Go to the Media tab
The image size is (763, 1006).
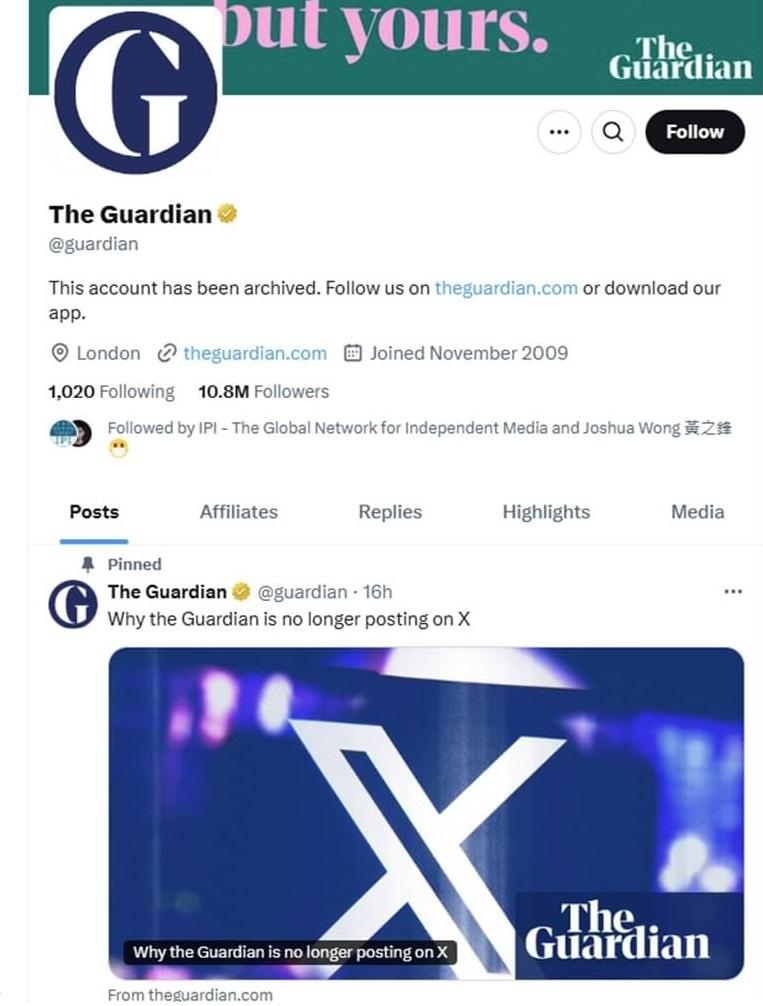698,512
